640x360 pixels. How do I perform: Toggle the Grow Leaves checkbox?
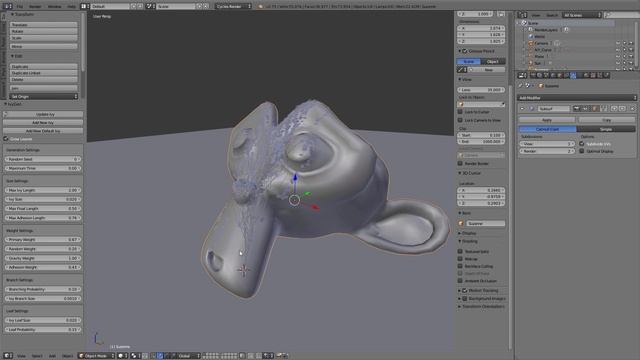pyautogui.click(x=6, y=139)
